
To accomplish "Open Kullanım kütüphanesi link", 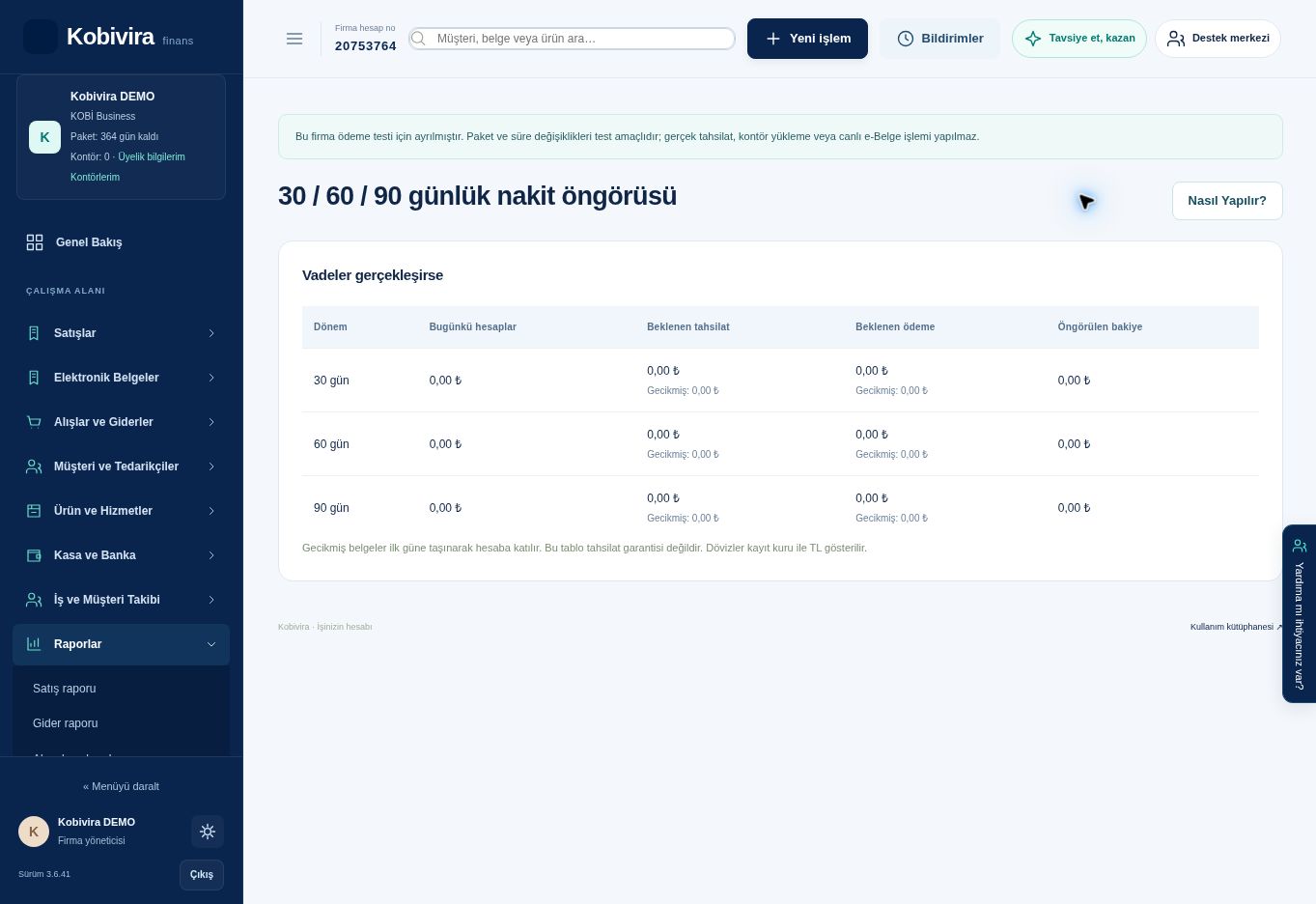I will [x=1237, y=627].
